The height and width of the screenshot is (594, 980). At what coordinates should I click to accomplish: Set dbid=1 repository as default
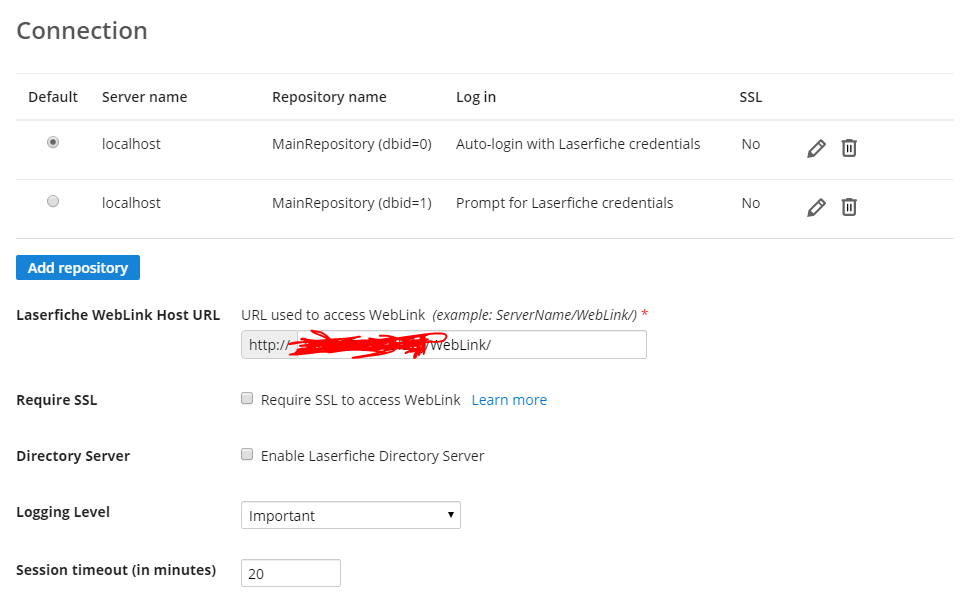(x=53, y=202)
